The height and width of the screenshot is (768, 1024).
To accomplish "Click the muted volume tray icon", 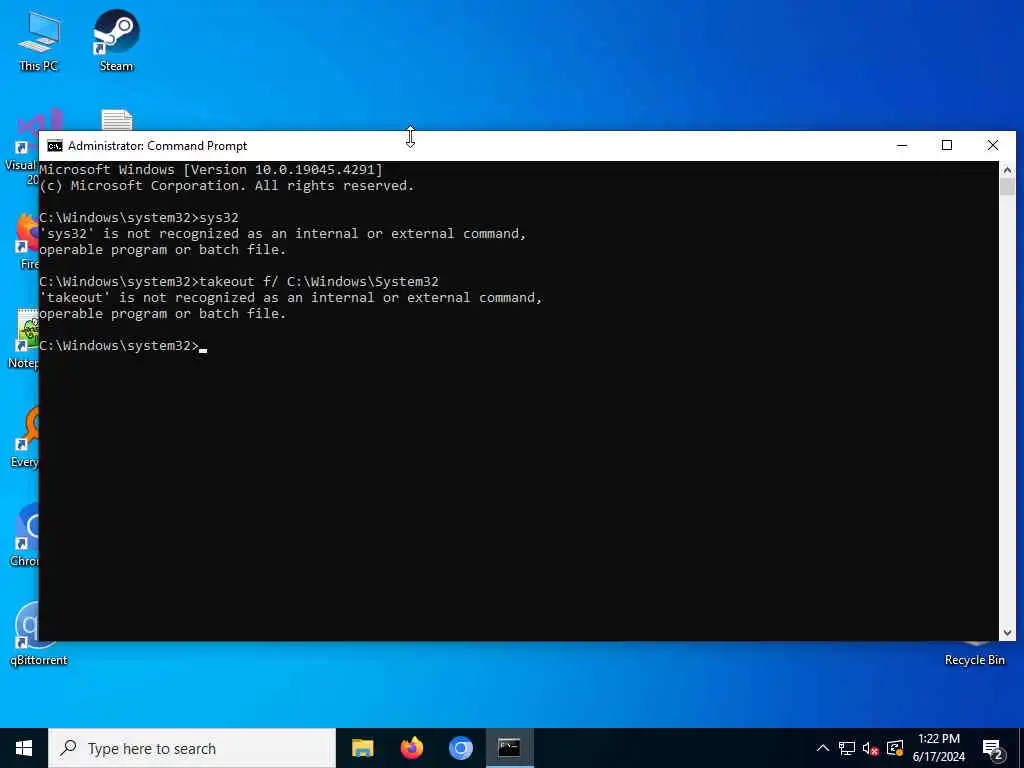I will click(x=871, y=748).
